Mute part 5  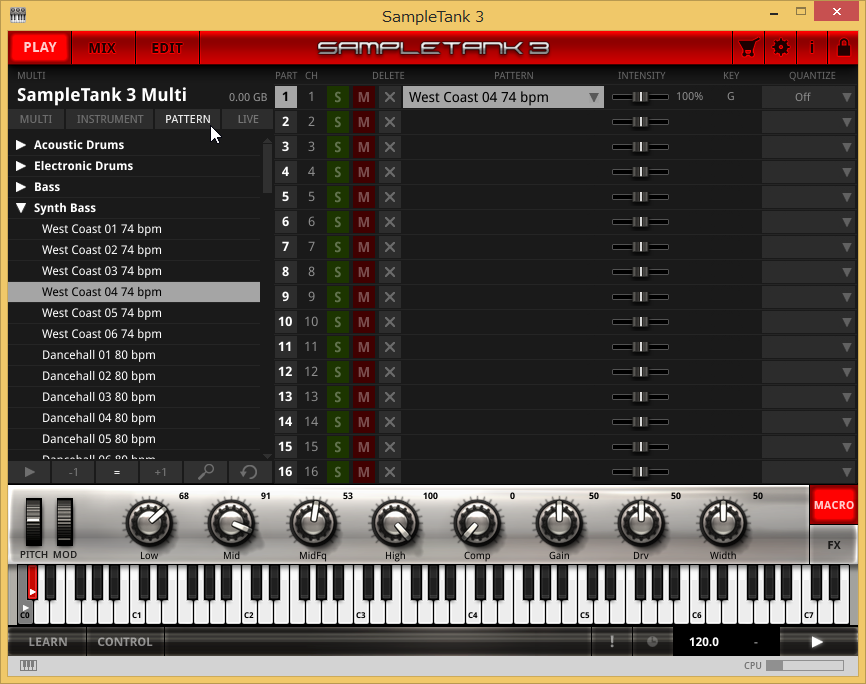363,197
